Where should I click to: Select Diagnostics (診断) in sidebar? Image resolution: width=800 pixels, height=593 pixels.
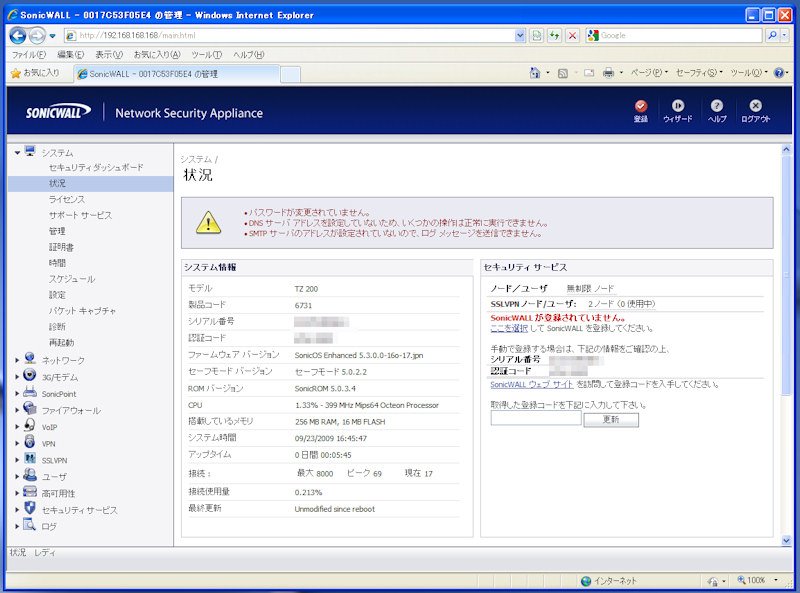pos(57,327)
